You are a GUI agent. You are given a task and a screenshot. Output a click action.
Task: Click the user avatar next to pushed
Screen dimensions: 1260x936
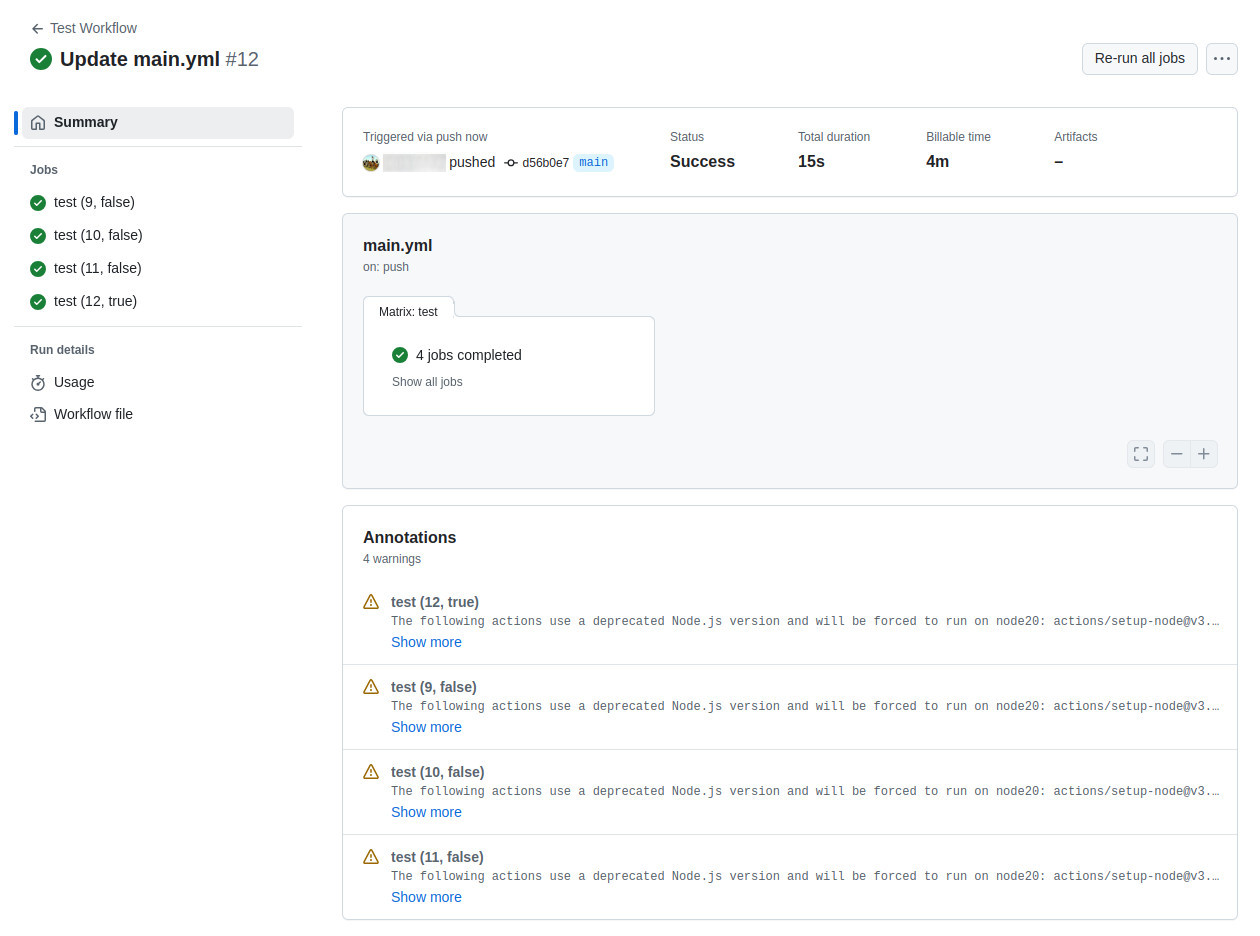point(371,162)
